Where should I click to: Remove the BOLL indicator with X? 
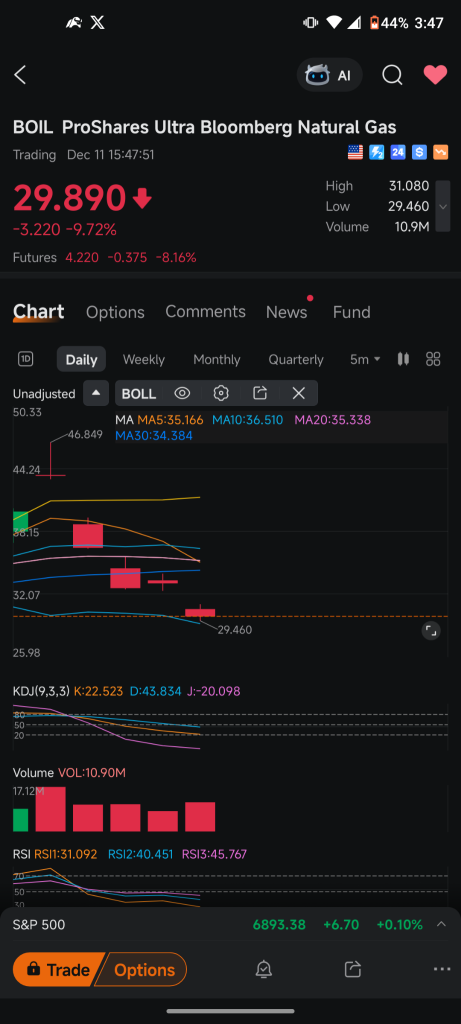click(298, 393)
